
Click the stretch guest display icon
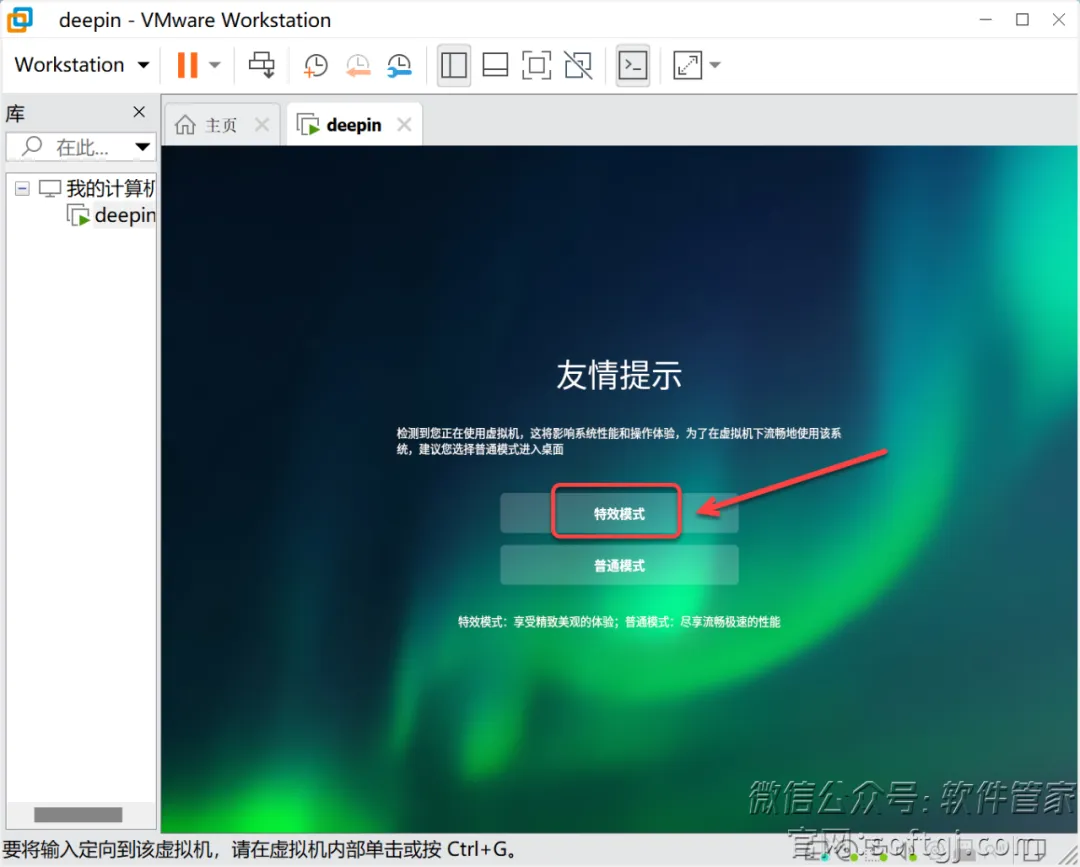(687, 65)
